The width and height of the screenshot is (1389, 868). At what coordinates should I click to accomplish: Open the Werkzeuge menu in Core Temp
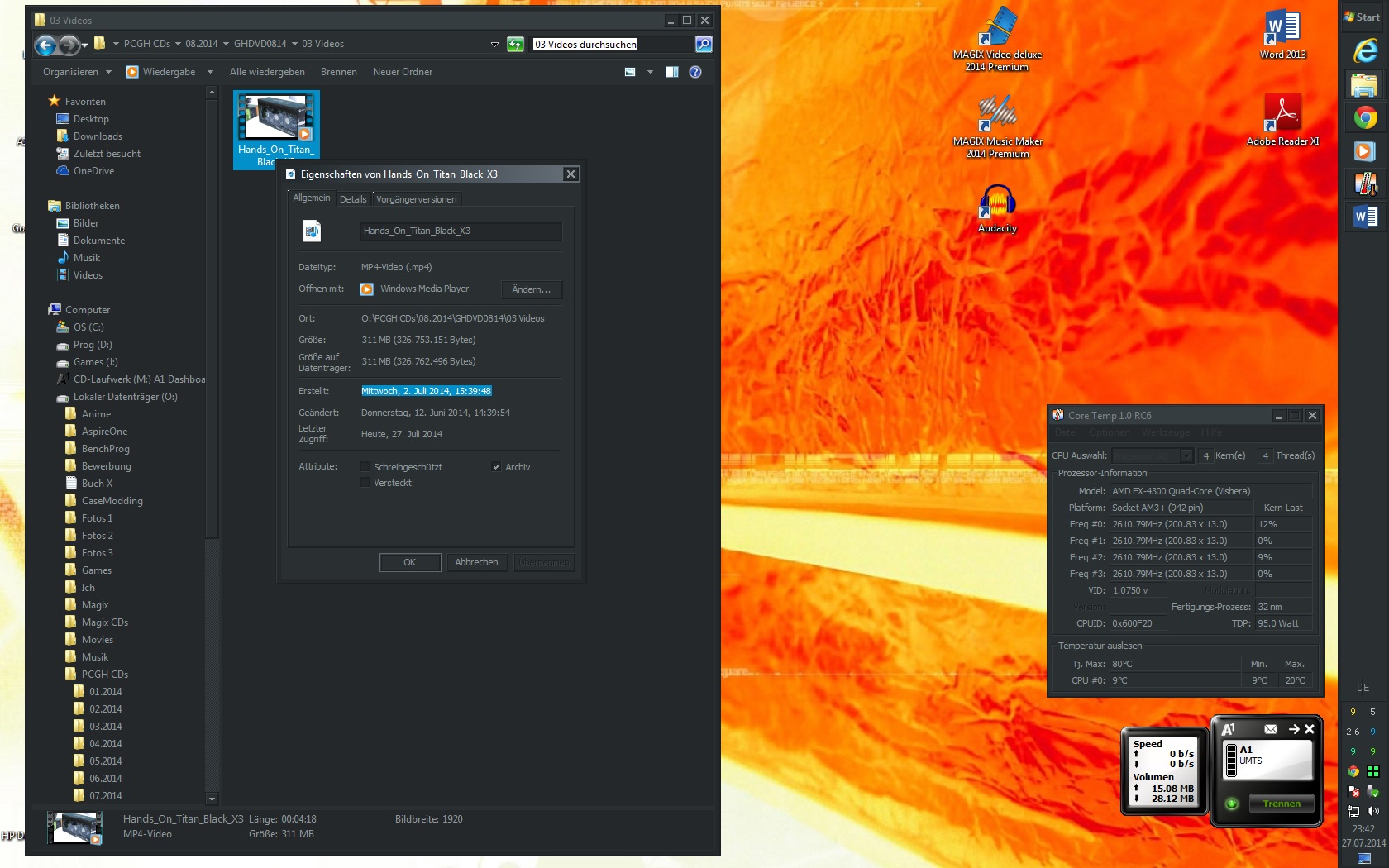pos(1166,432)
